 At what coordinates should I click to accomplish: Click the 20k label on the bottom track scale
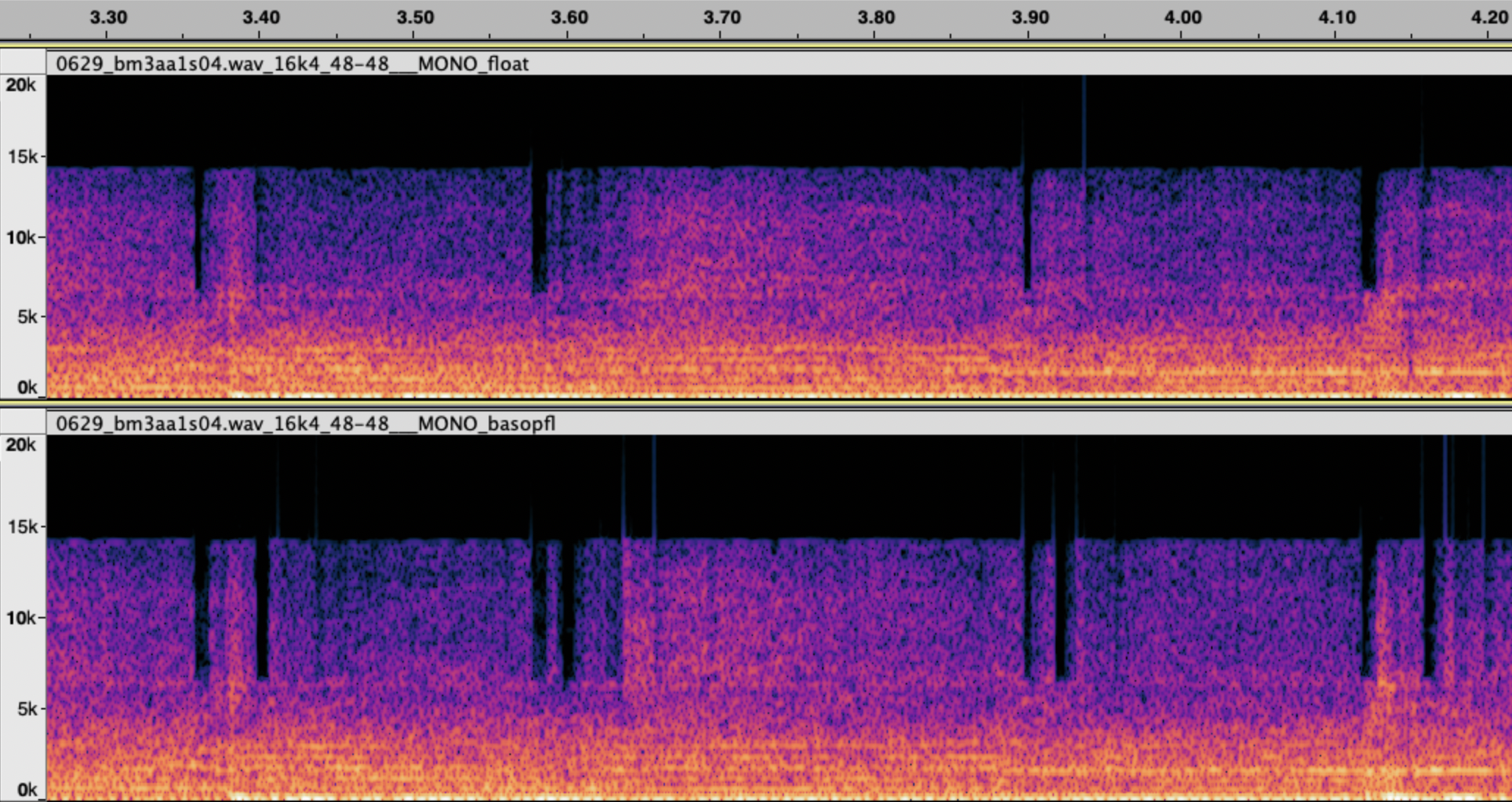pyautogui.click(x=21, y=445)
